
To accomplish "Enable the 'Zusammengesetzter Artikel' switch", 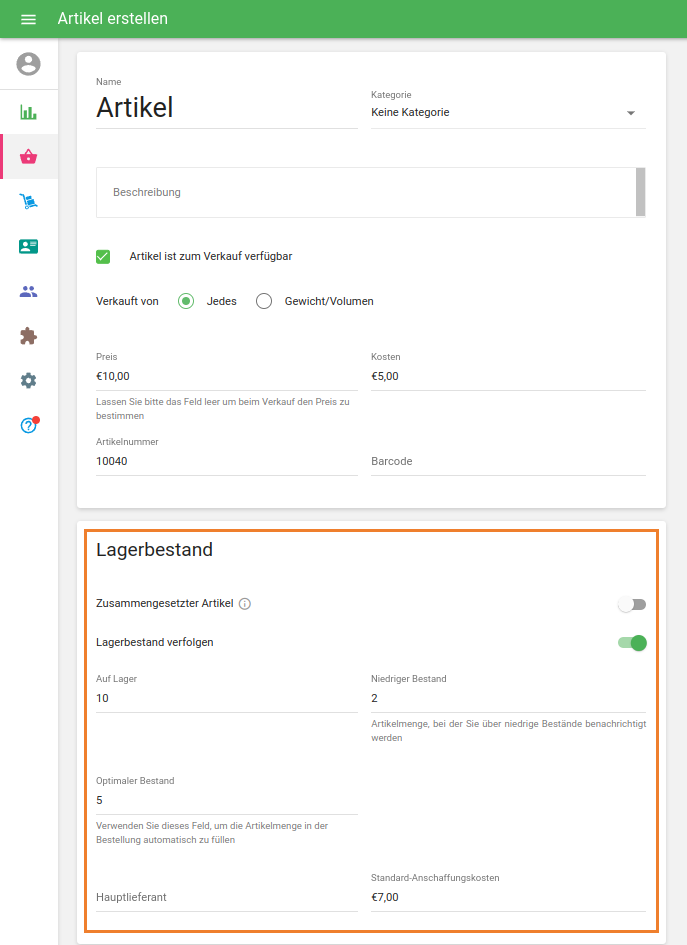I will click(x=632, y=604).
